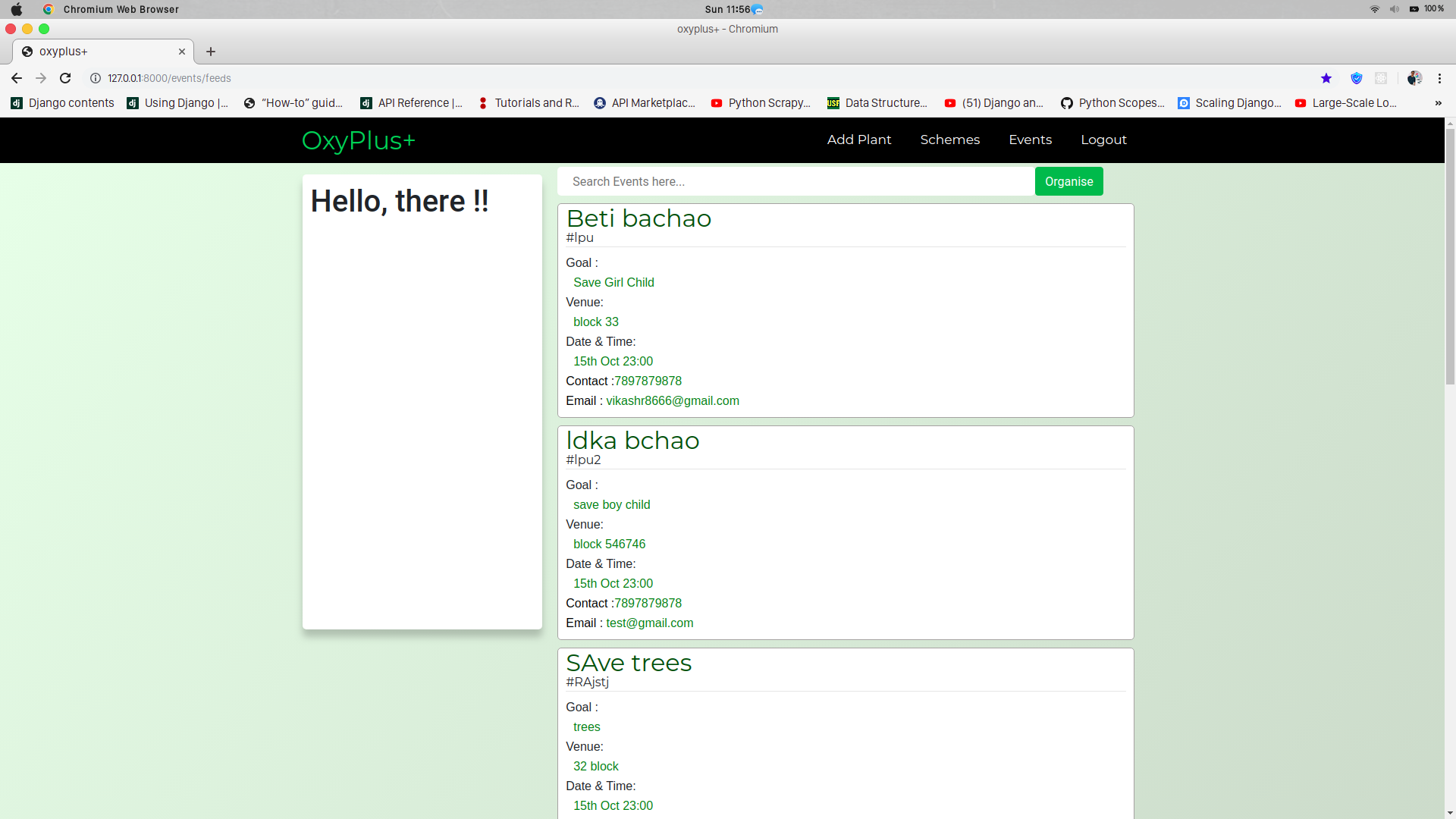Reload the current page
1456x819 pixels.
tap(65, 78)
